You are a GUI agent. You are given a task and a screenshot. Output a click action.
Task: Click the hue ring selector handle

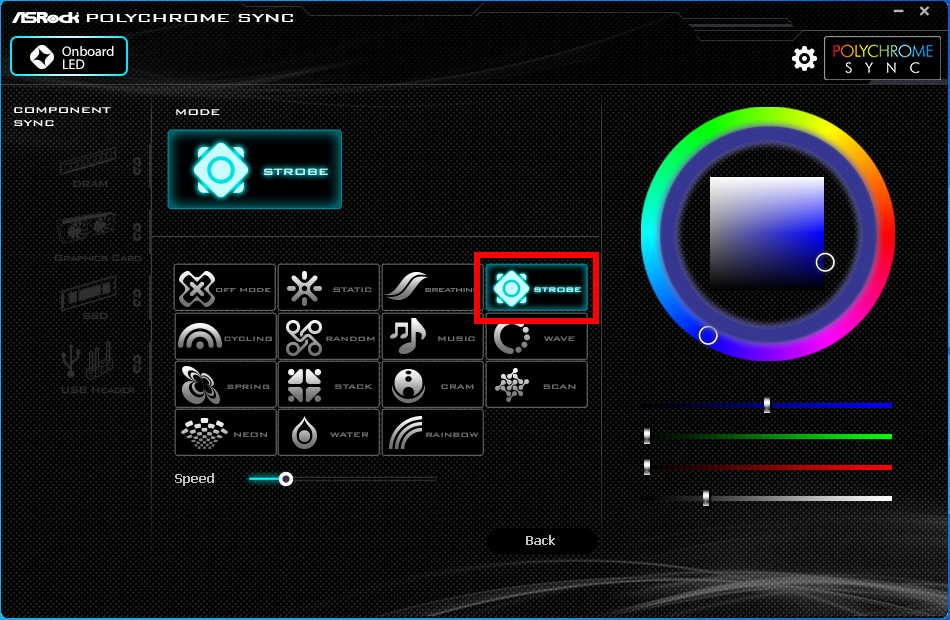coord(708,335)
